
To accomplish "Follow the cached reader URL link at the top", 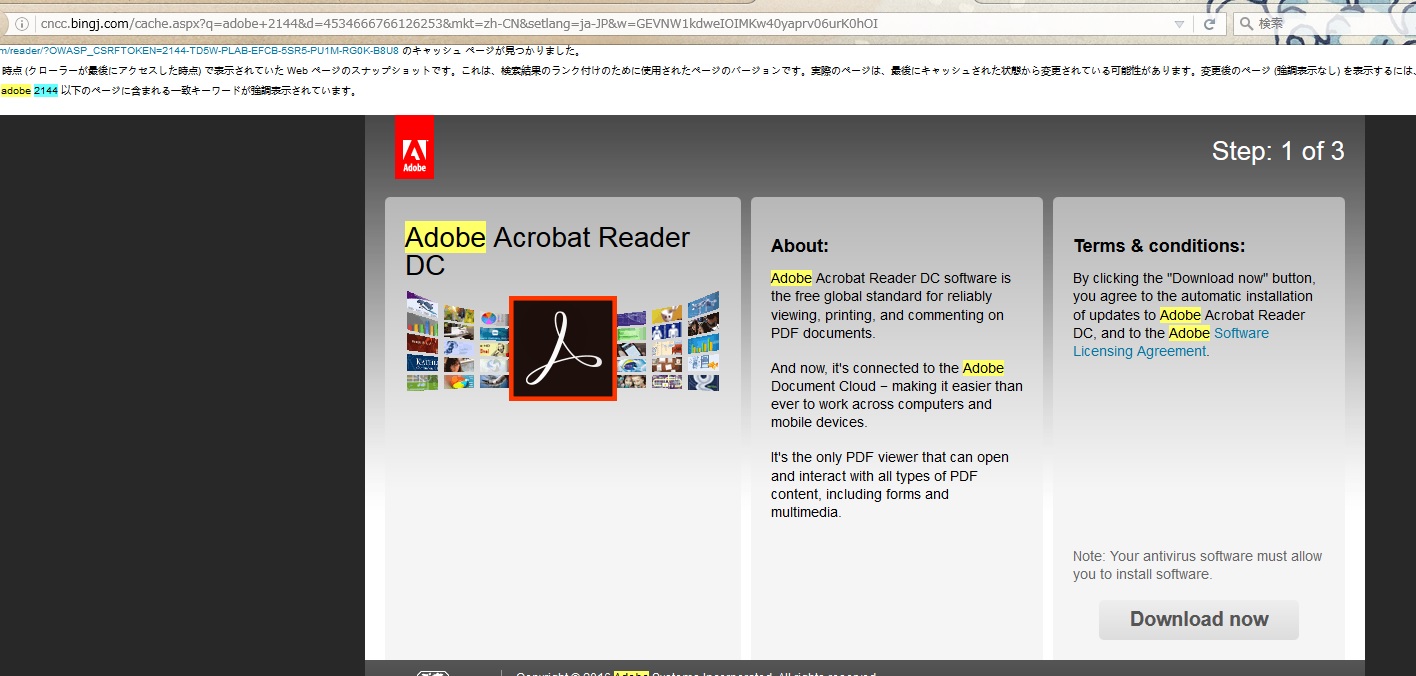I will click(x=199, y=50).
